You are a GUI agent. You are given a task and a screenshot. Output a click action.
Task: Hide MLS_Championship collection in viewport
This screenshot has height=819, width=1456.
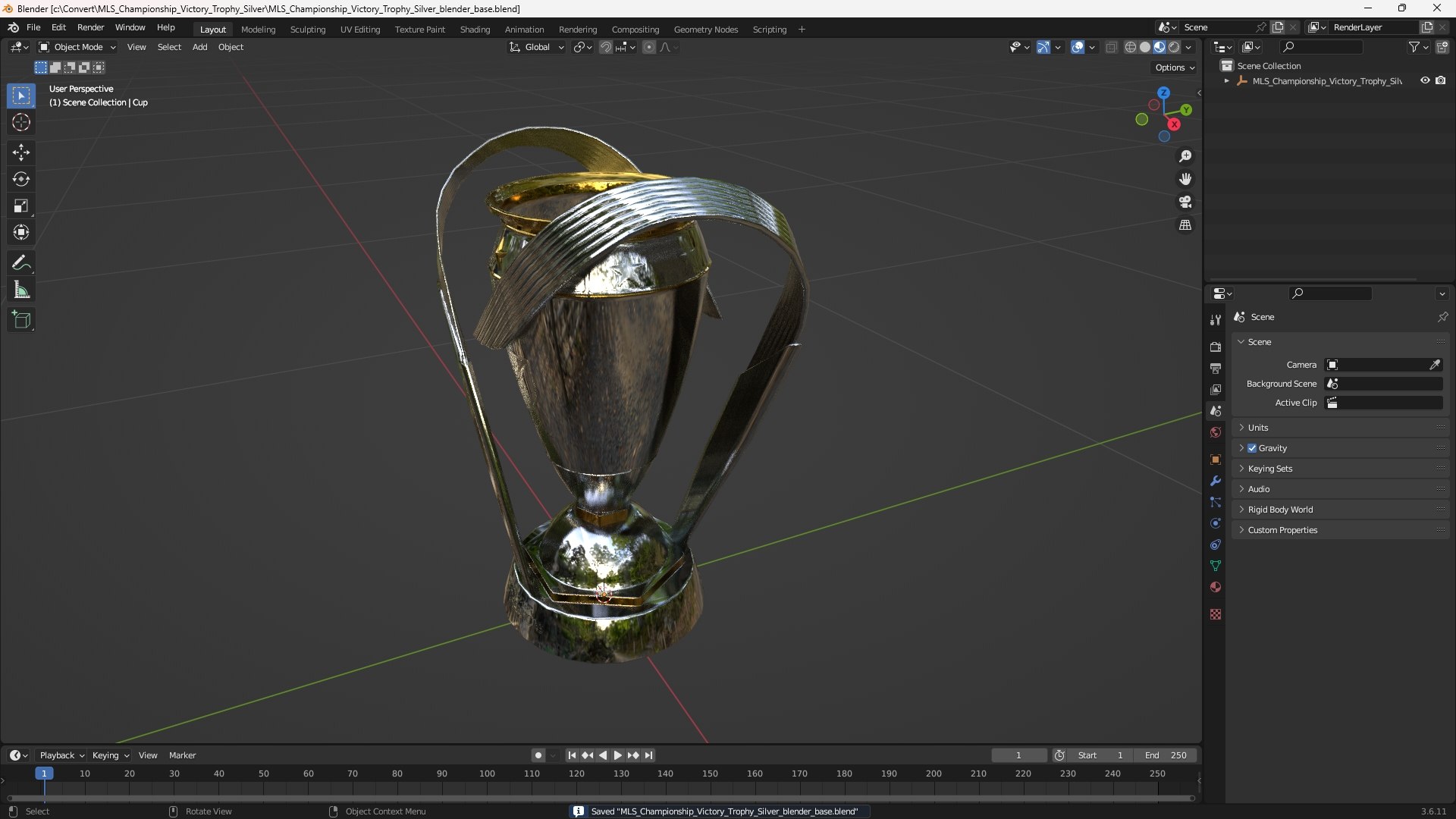click(1425, 80)
